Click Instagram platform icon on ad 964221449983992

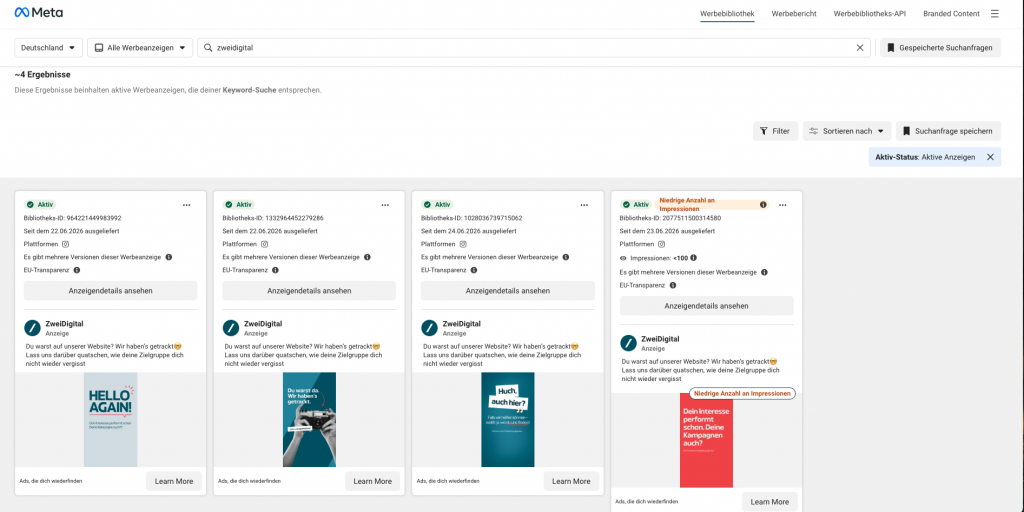click(65, 244)
